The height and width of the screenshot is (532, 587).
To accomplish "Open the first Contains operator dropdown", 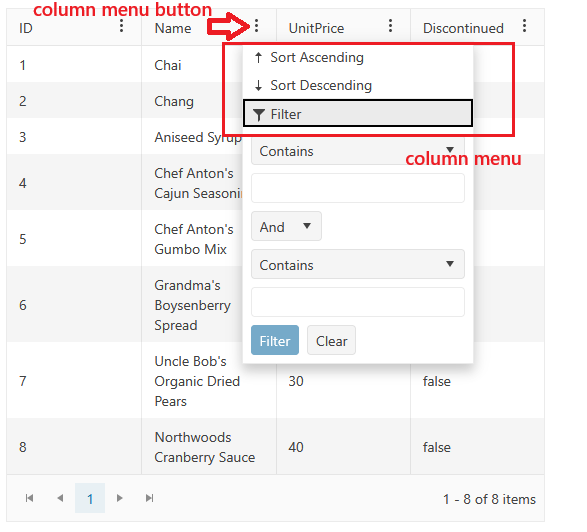I will coord(358,151).
